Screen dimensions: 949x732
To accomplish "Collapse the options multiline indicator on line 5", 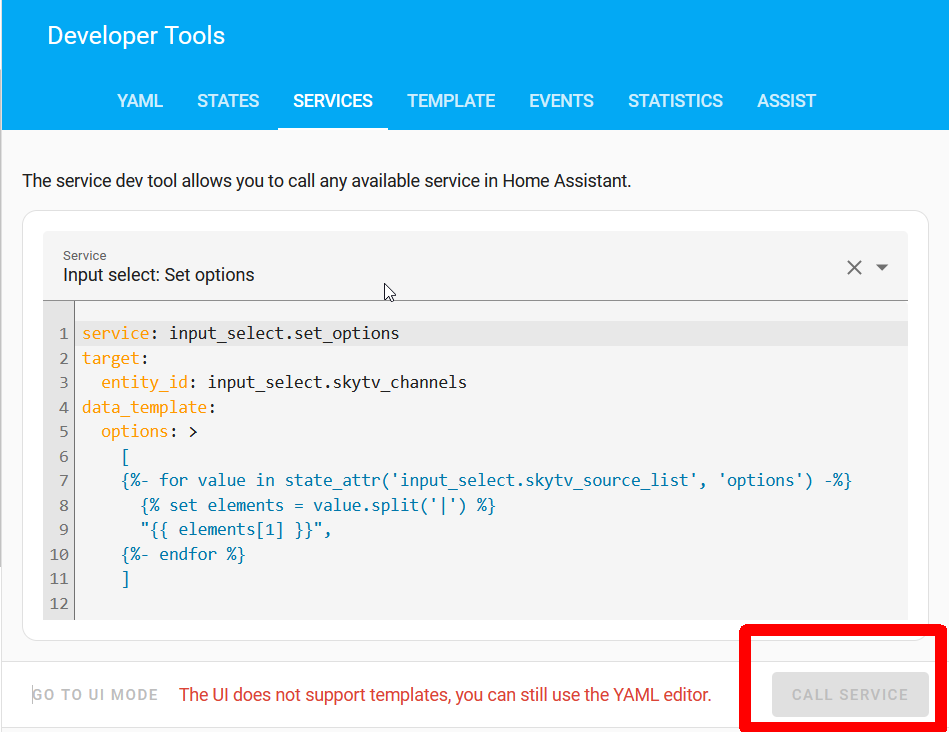I will pyautogui.click(x=193, y=431).
